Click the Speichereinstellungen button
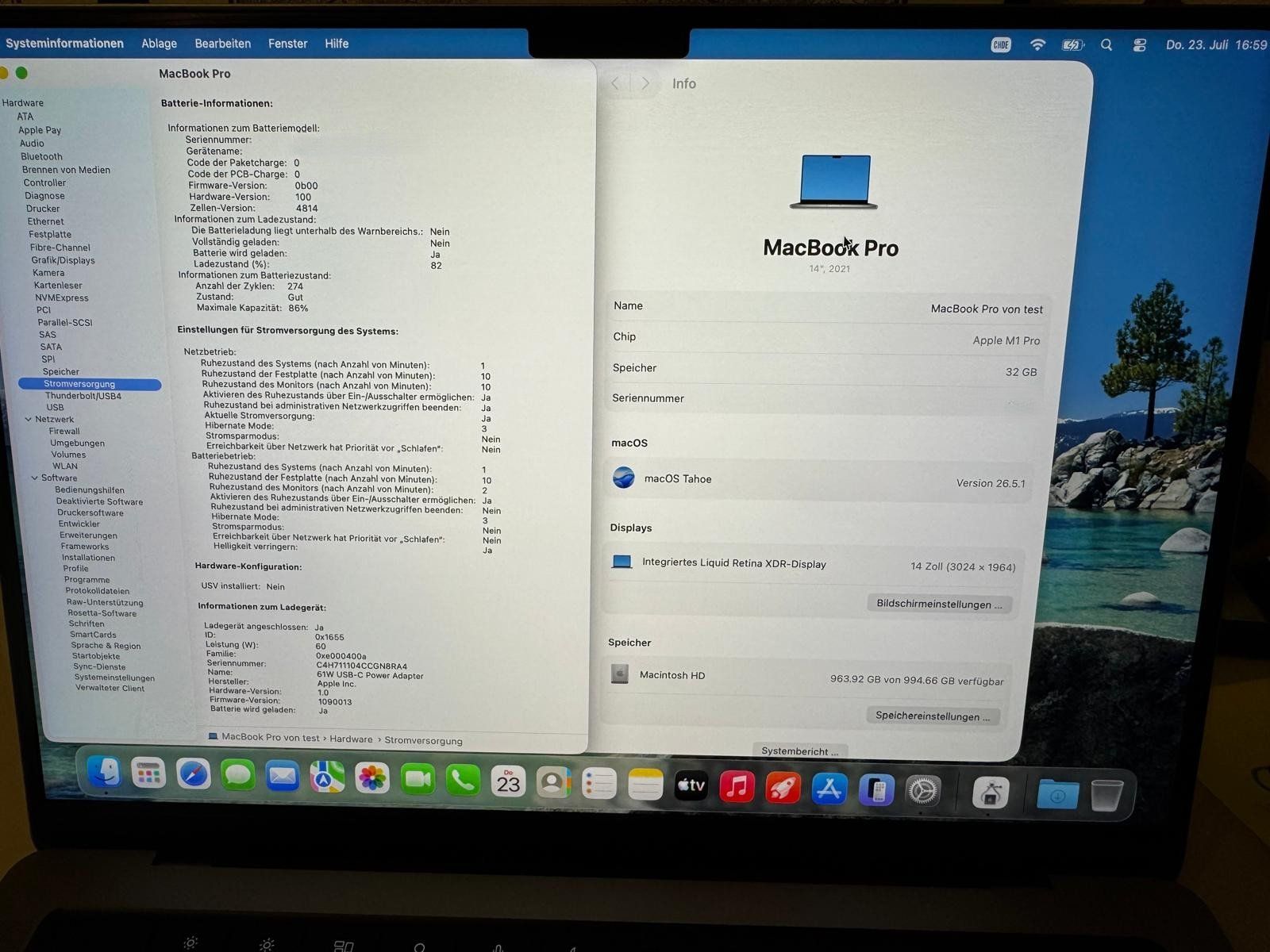This screenshot has height=952, width=1270. click(x=933, y=716)
